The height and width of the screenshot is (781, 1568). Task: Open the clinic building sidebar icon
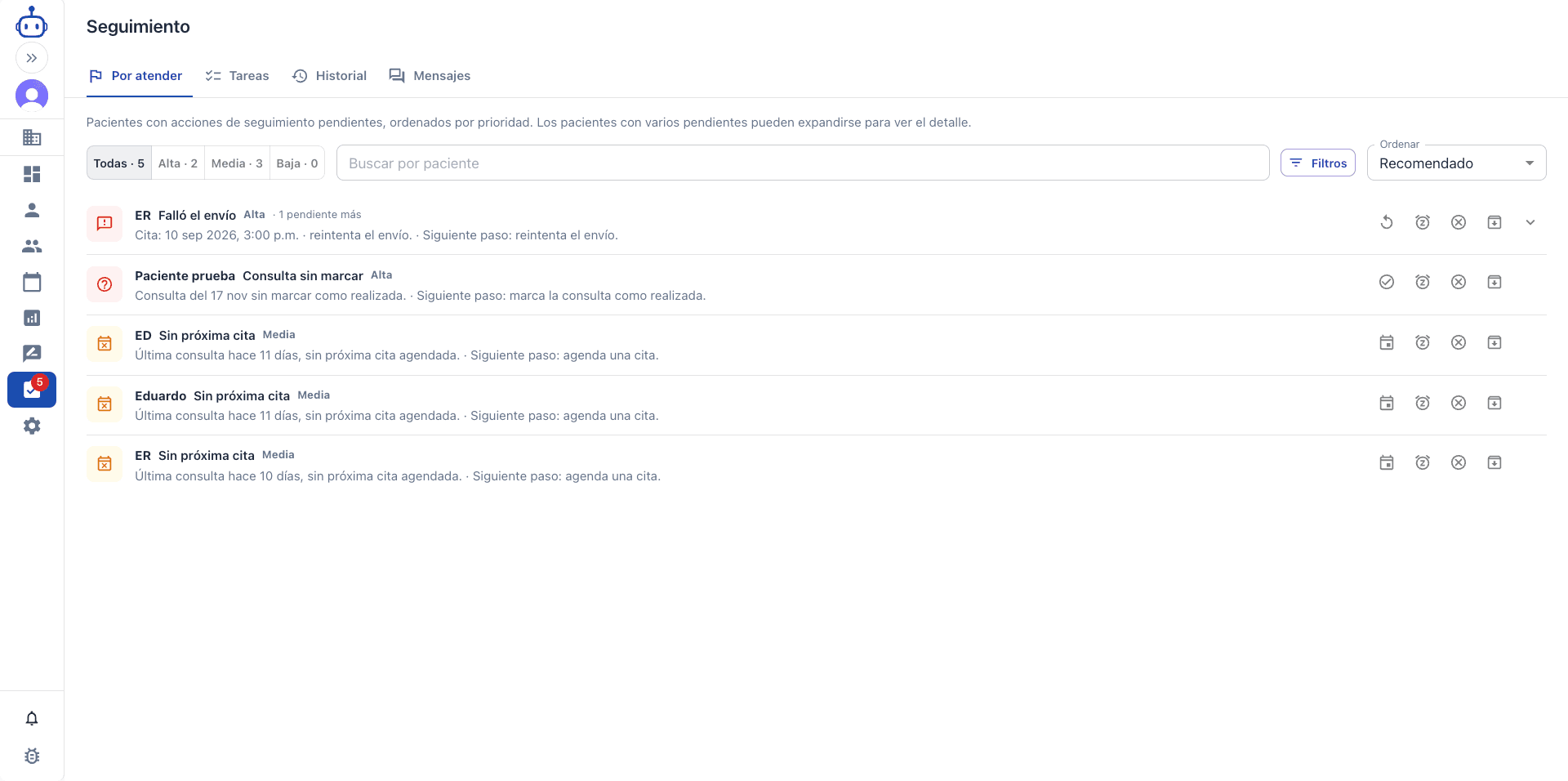32,137
